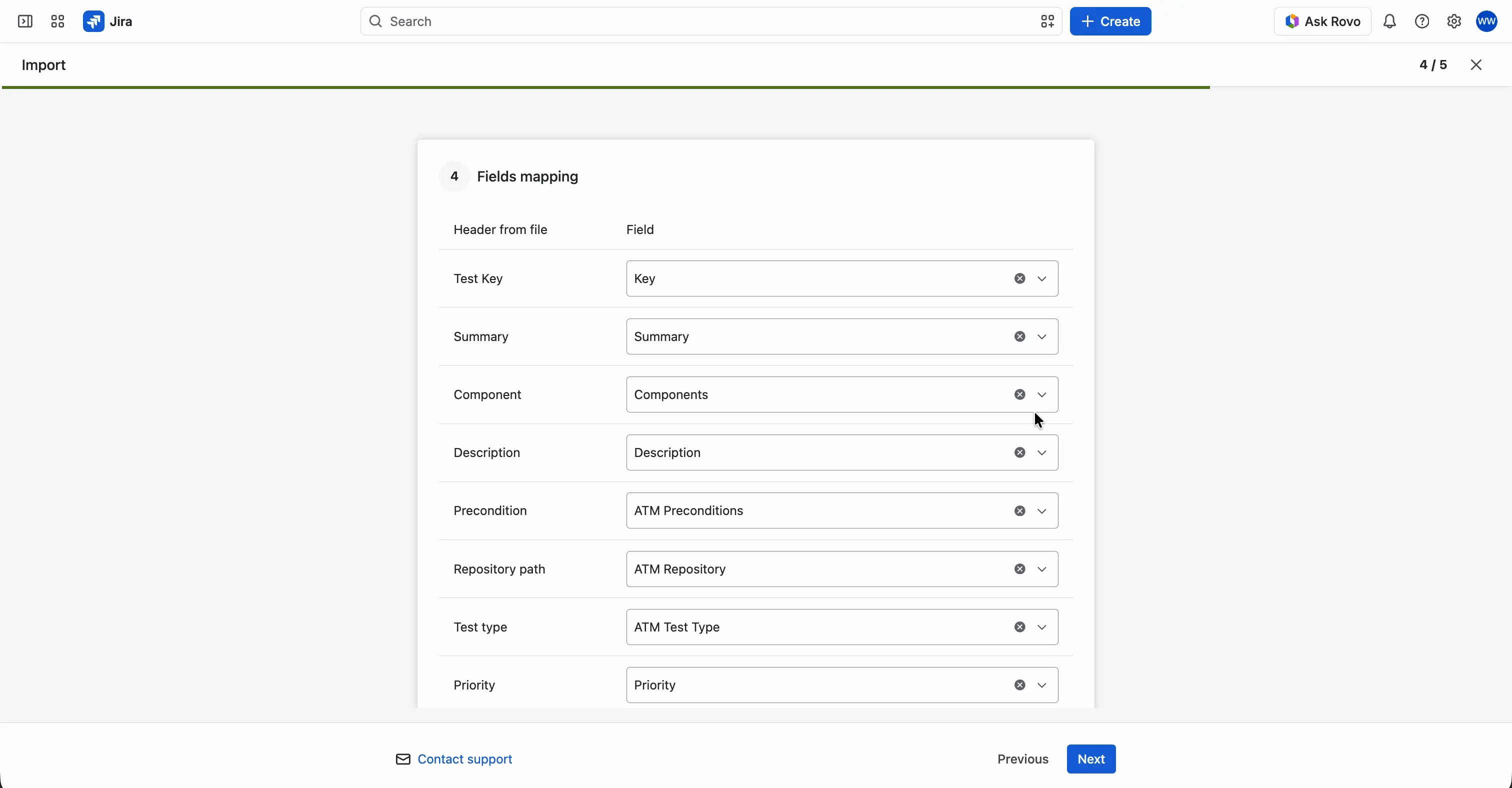This screenshot has height=788, width=1512.
Task: Expand the Summary field dropdown
Action: click(x=1042, y=337)
